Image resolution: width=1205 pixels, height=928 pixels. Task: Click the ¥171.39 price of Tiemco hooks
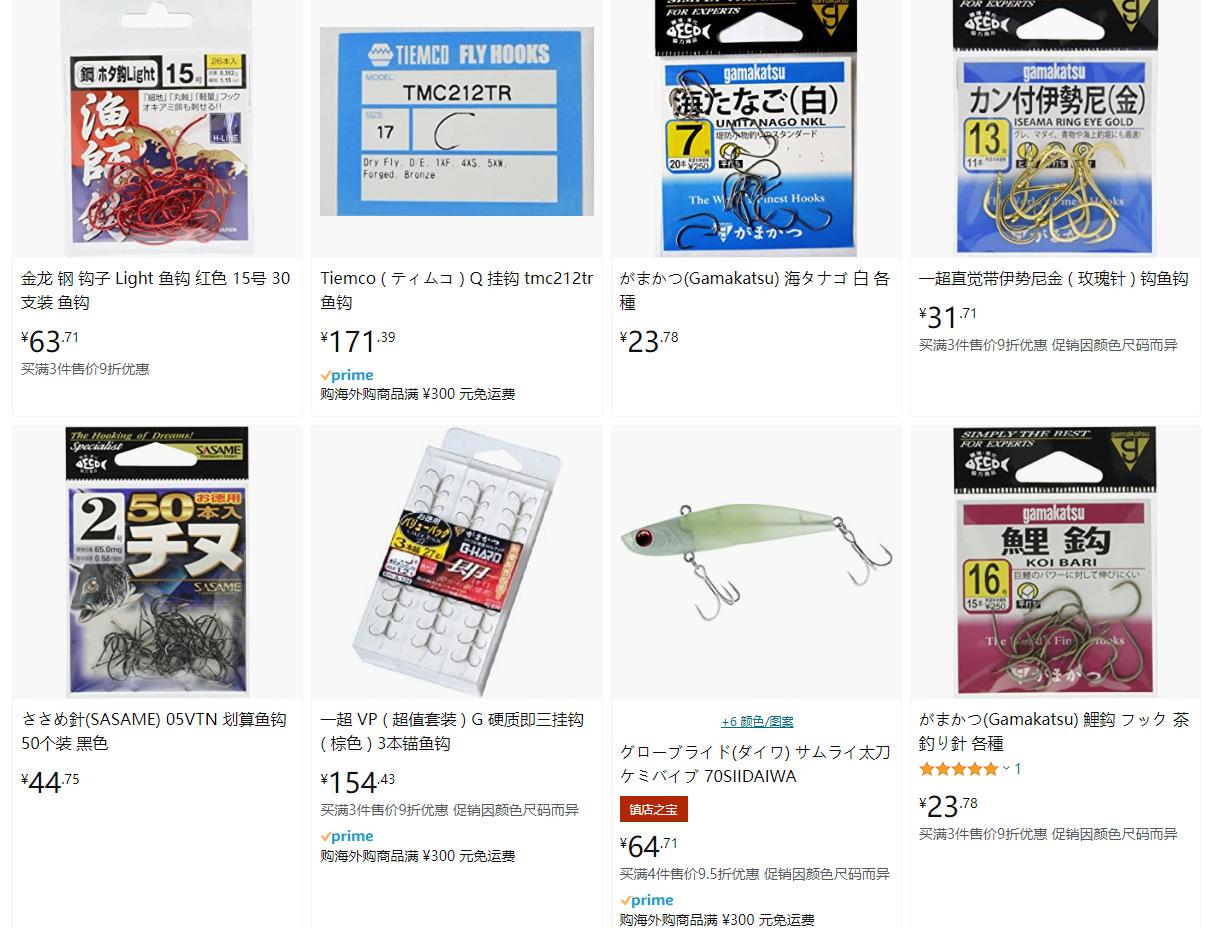(x=358, y=341)
